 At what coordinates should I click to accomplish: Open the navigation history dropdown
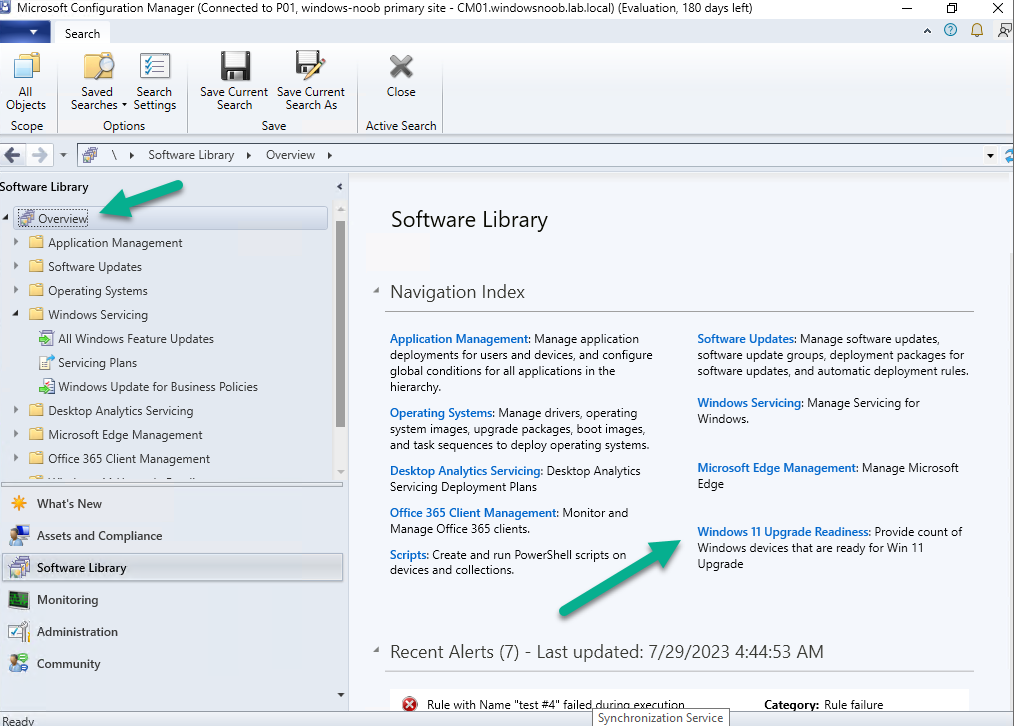(x=63, y=155)
